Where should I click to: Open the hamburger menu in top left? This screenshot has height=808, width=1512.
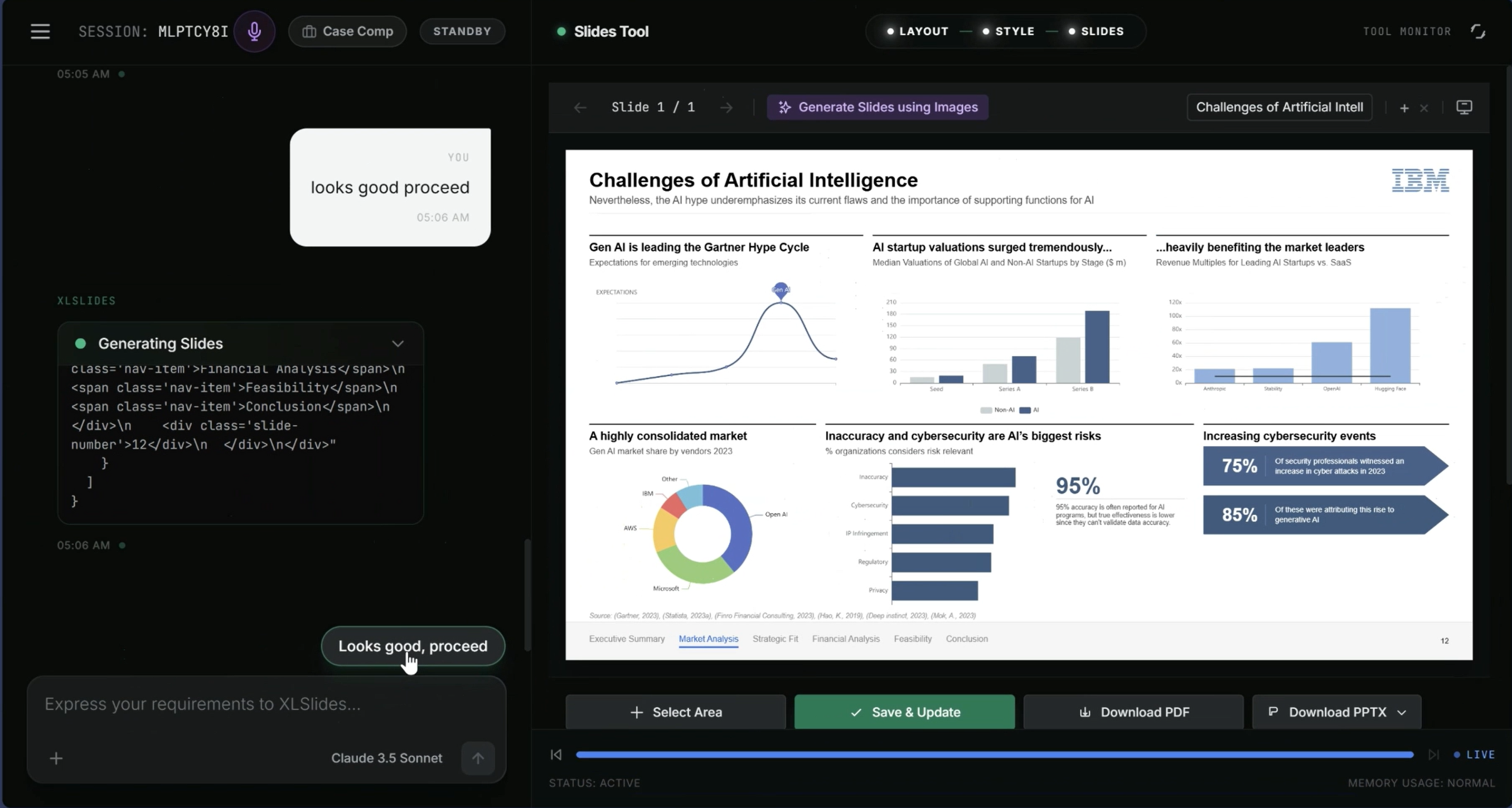(40, 31)
